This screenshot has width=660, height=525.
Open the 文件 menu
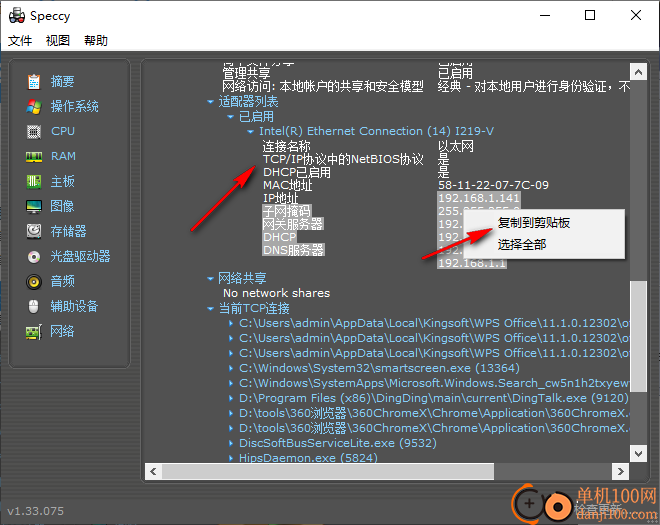[20, 41]
